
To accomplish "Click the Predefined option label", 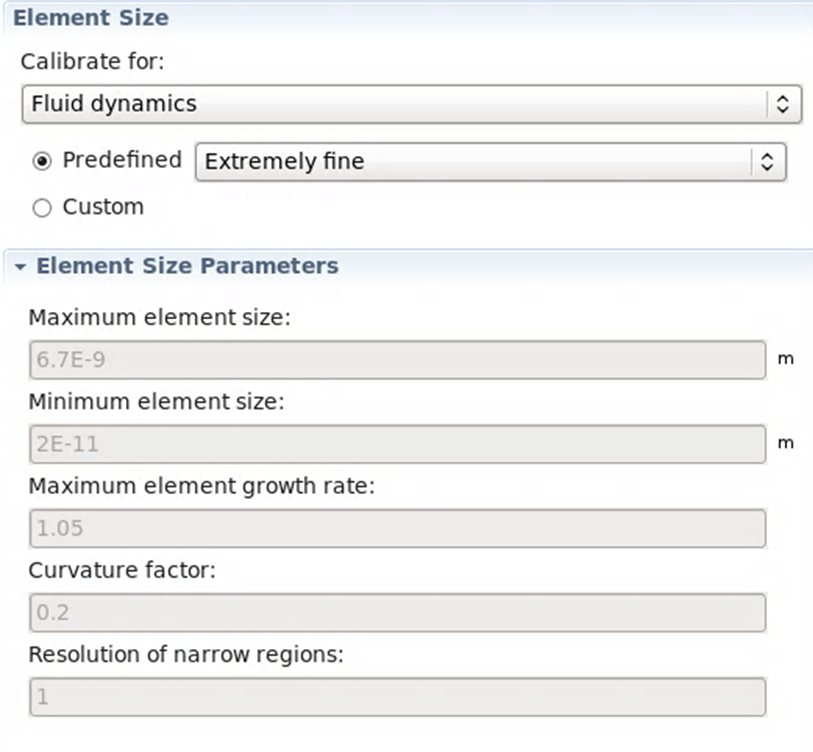I will pyautogui.click(x=122, y=160).
